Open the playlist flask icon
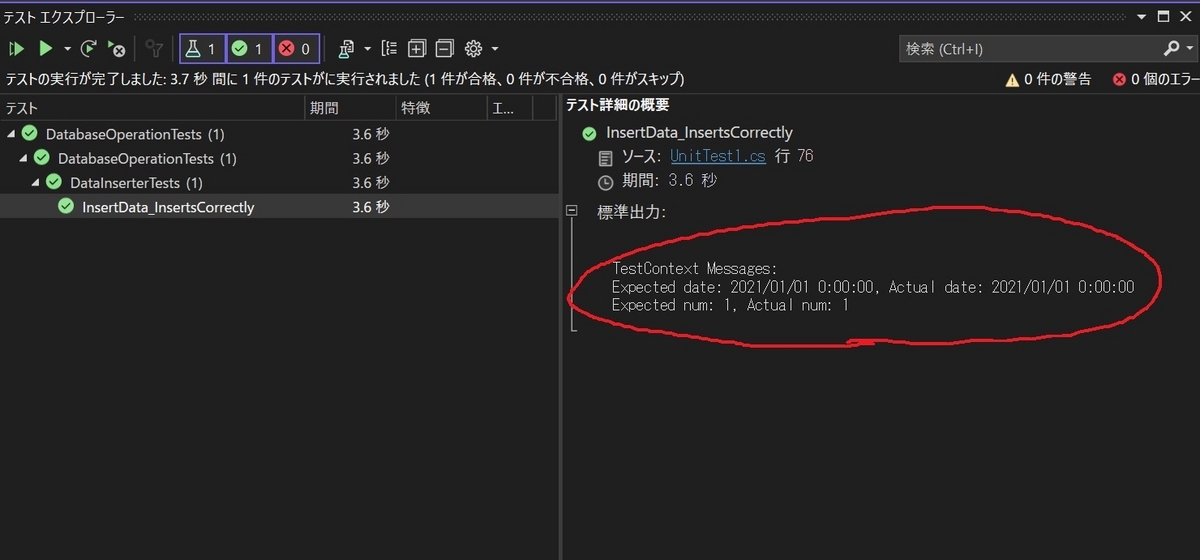The image size is (1200, 560). (x=347, y=48)
